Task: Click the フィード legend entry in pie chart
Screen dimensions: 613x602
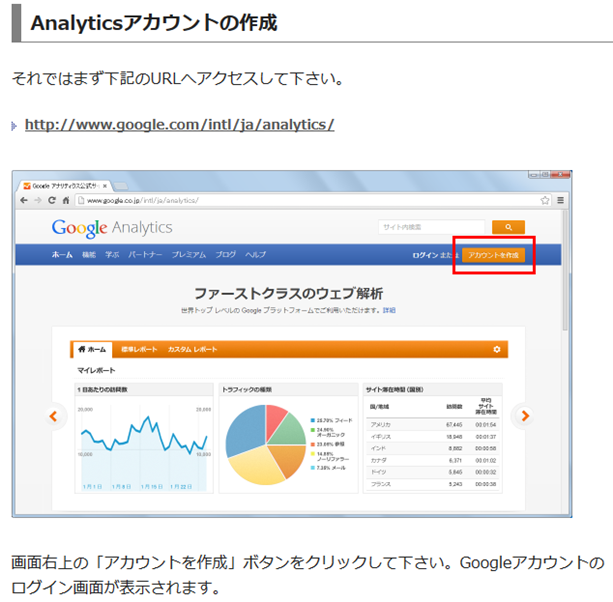Action: [x=332, y=420]
